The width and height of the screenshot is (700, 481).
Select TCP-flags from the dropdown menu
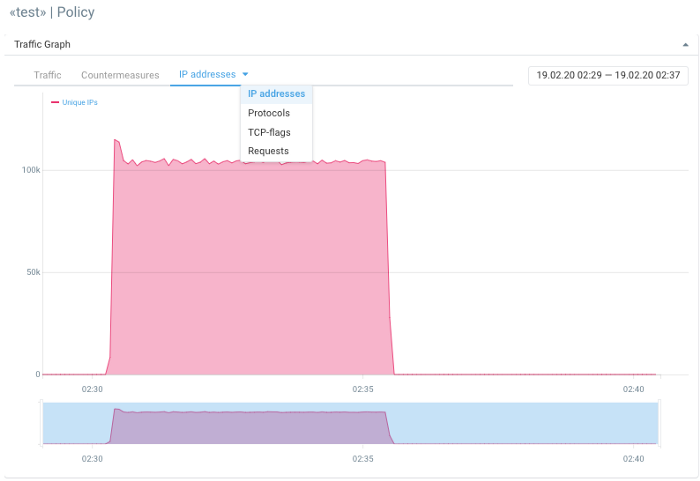269,132
